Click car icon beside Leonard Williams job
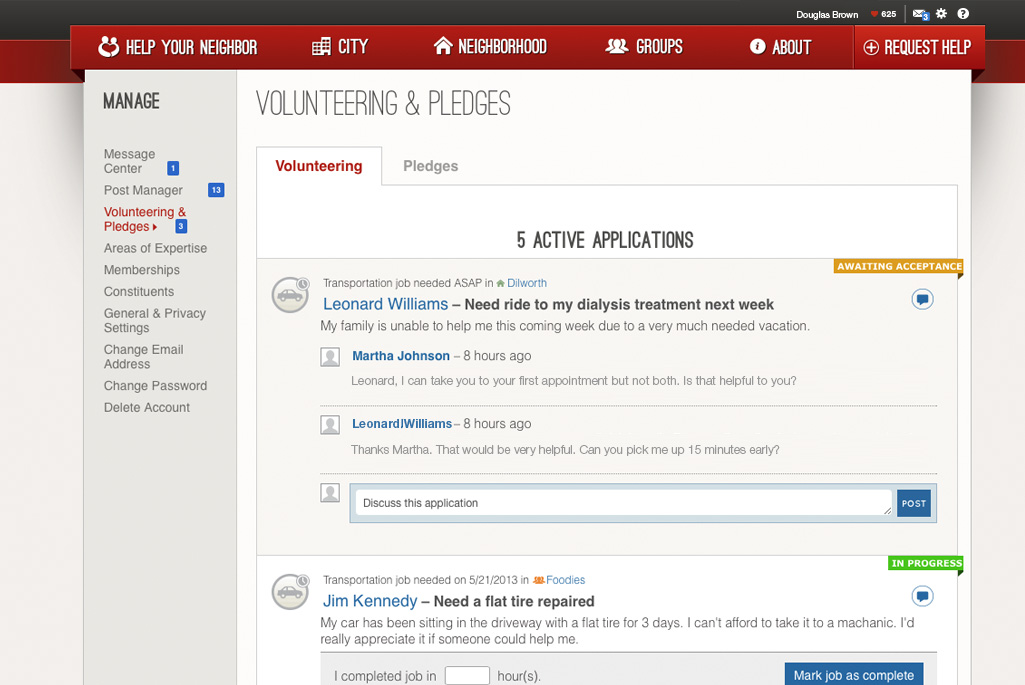Screen dimensions: 1025x685 click(x=290, y=295)
